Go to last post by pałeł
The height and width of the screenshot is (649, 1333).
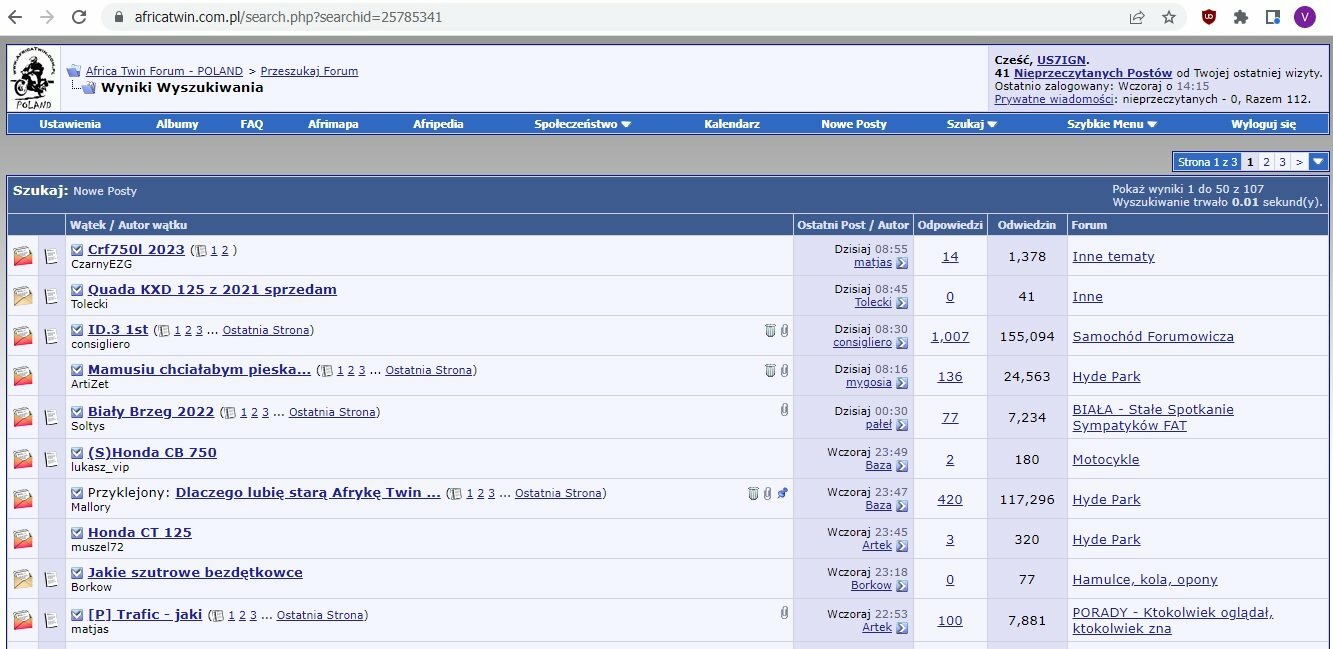(x=902, y=425)
